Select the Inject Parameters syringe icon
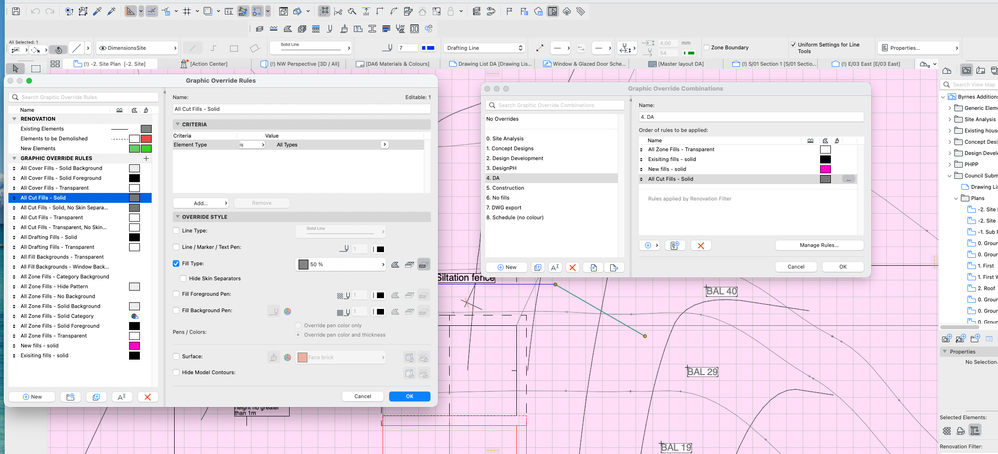 point(111,11)
